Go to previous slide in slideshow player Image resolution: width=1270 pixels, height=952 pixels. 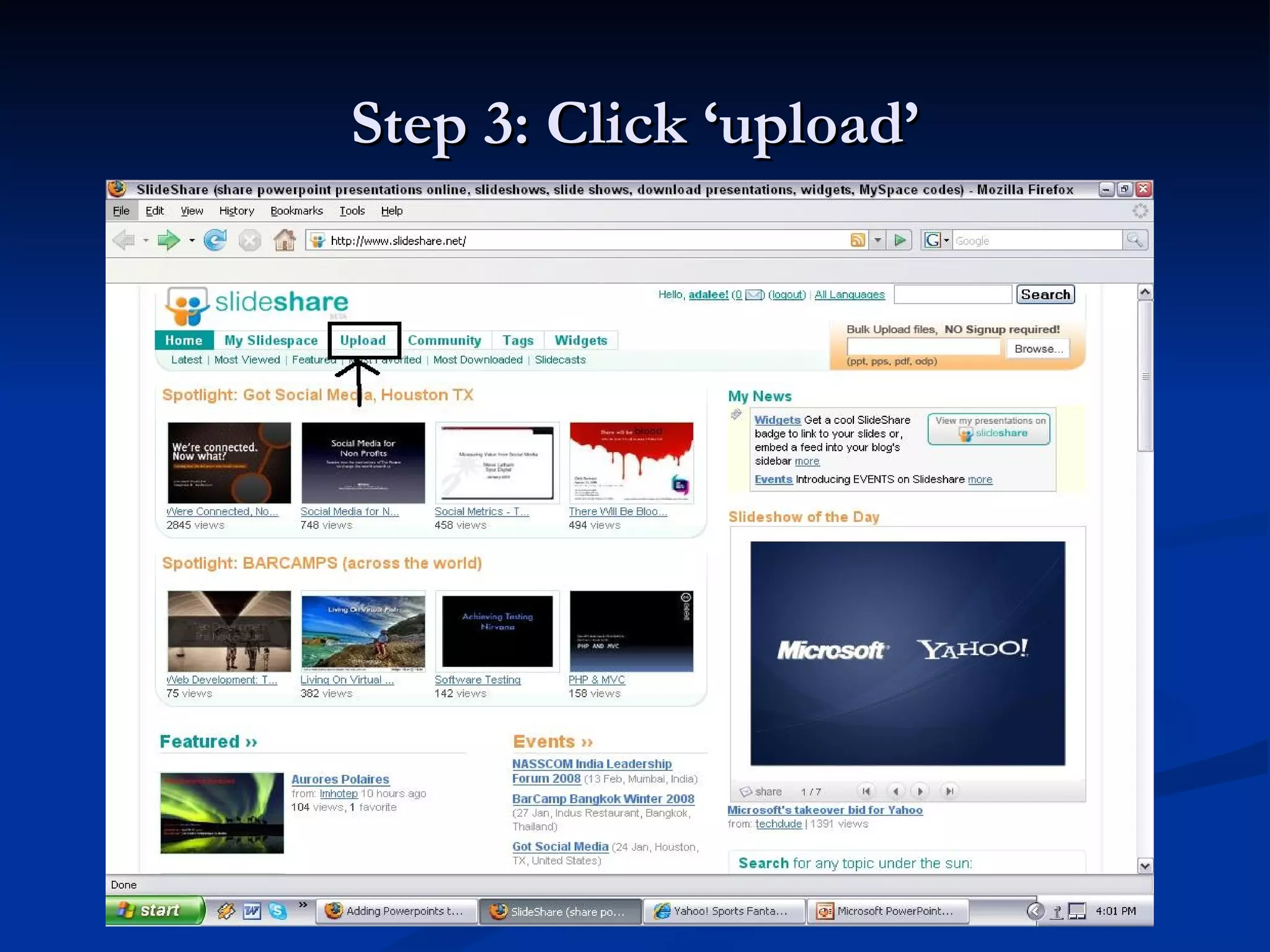coord(895,791)
